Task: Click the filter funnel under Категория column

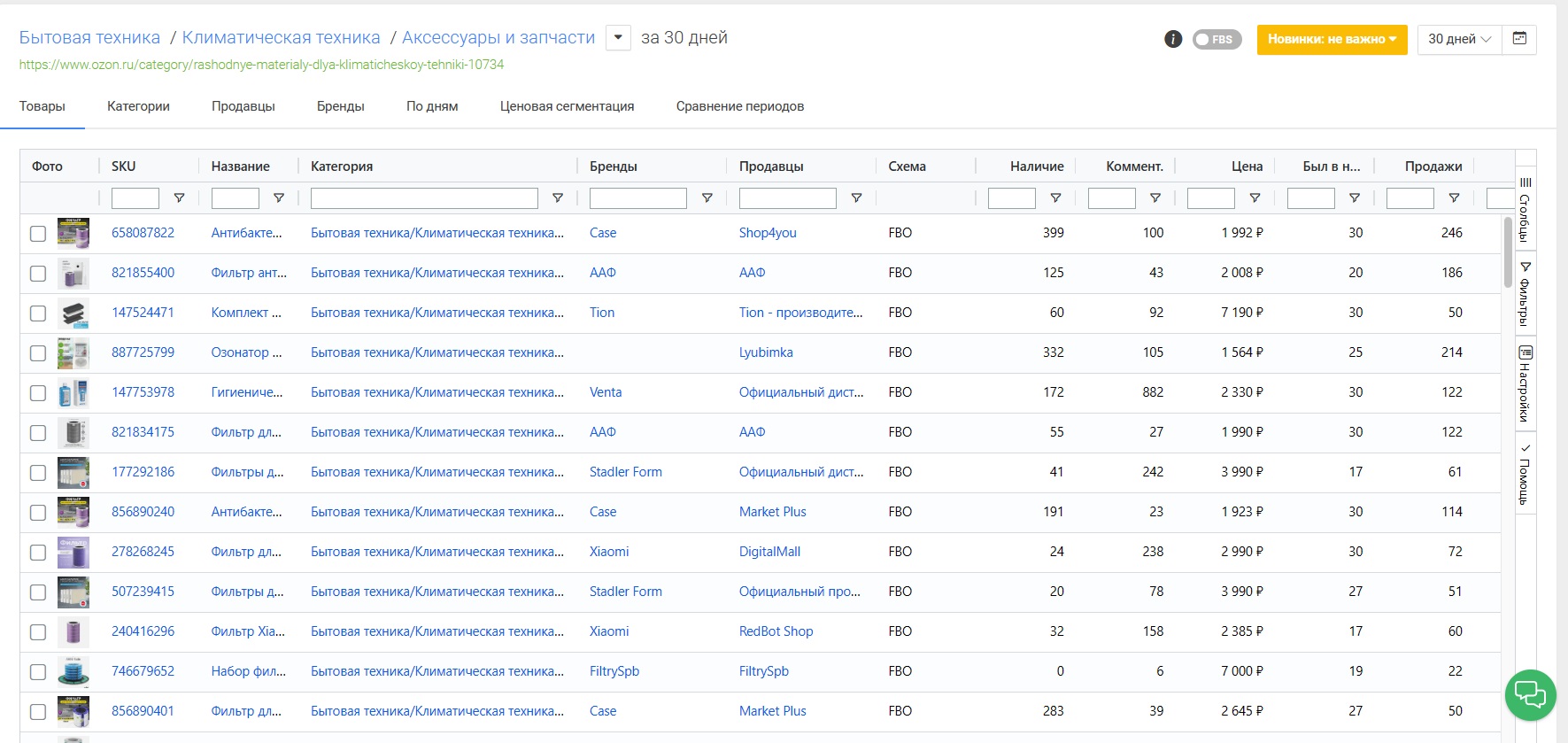Action: [x=558, y=198]
